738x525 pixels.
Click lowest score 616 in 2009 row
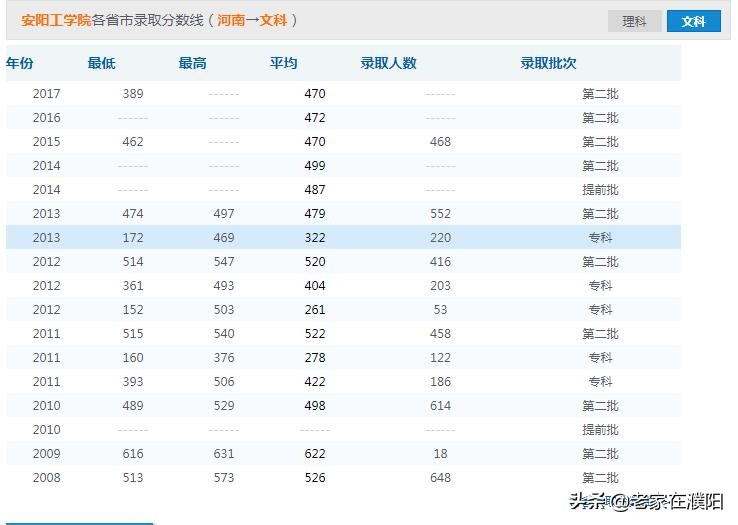133,454
